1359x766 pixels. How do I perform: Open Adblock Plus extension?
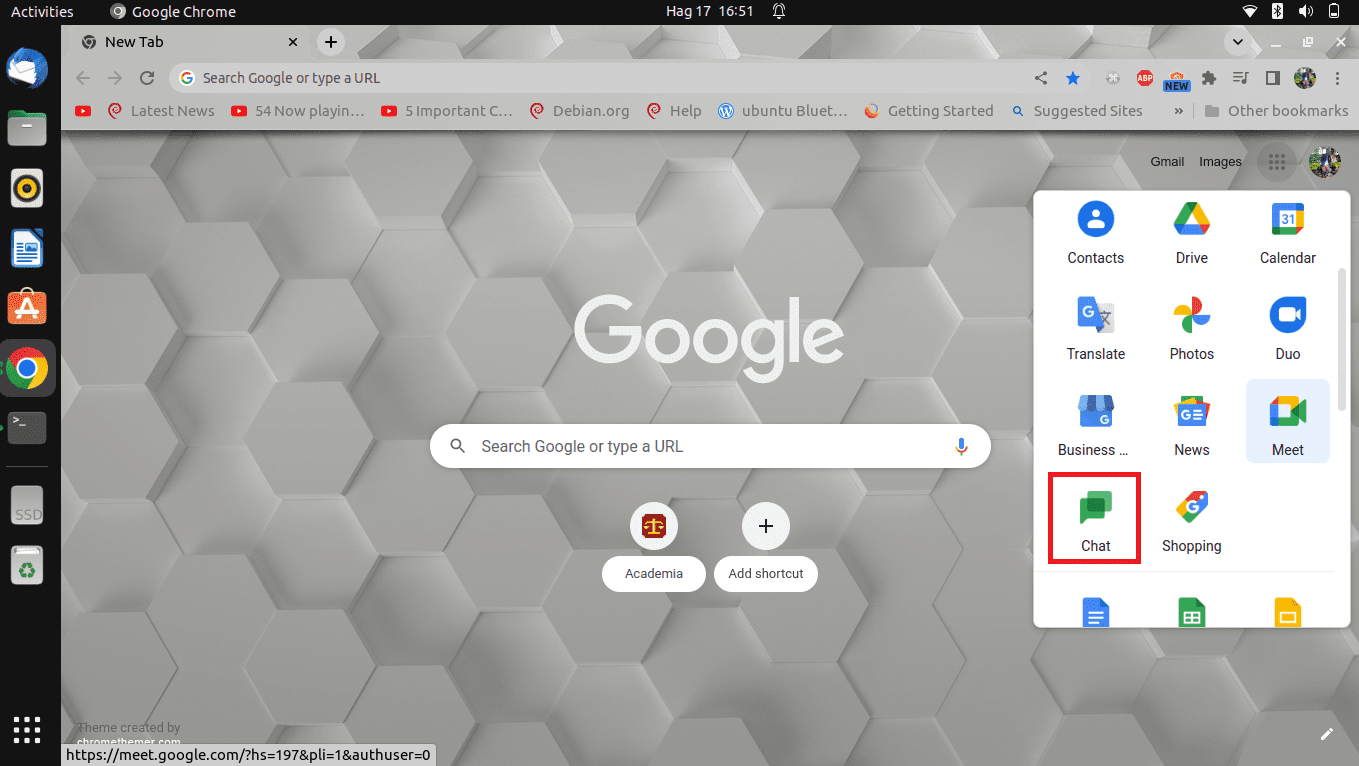click(x=1145, y=78)
